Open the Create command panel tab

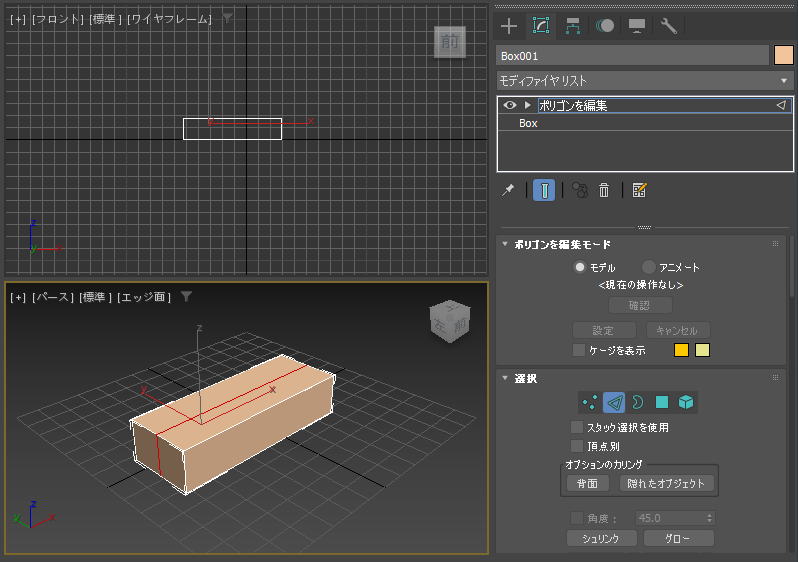(508, 26)
